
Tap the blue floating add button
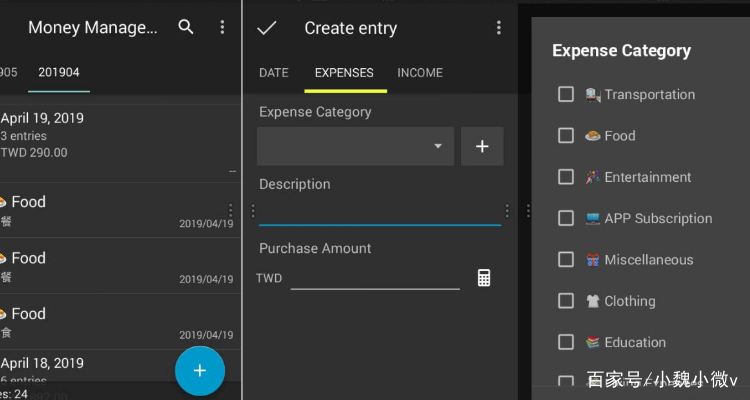(200, 371)
